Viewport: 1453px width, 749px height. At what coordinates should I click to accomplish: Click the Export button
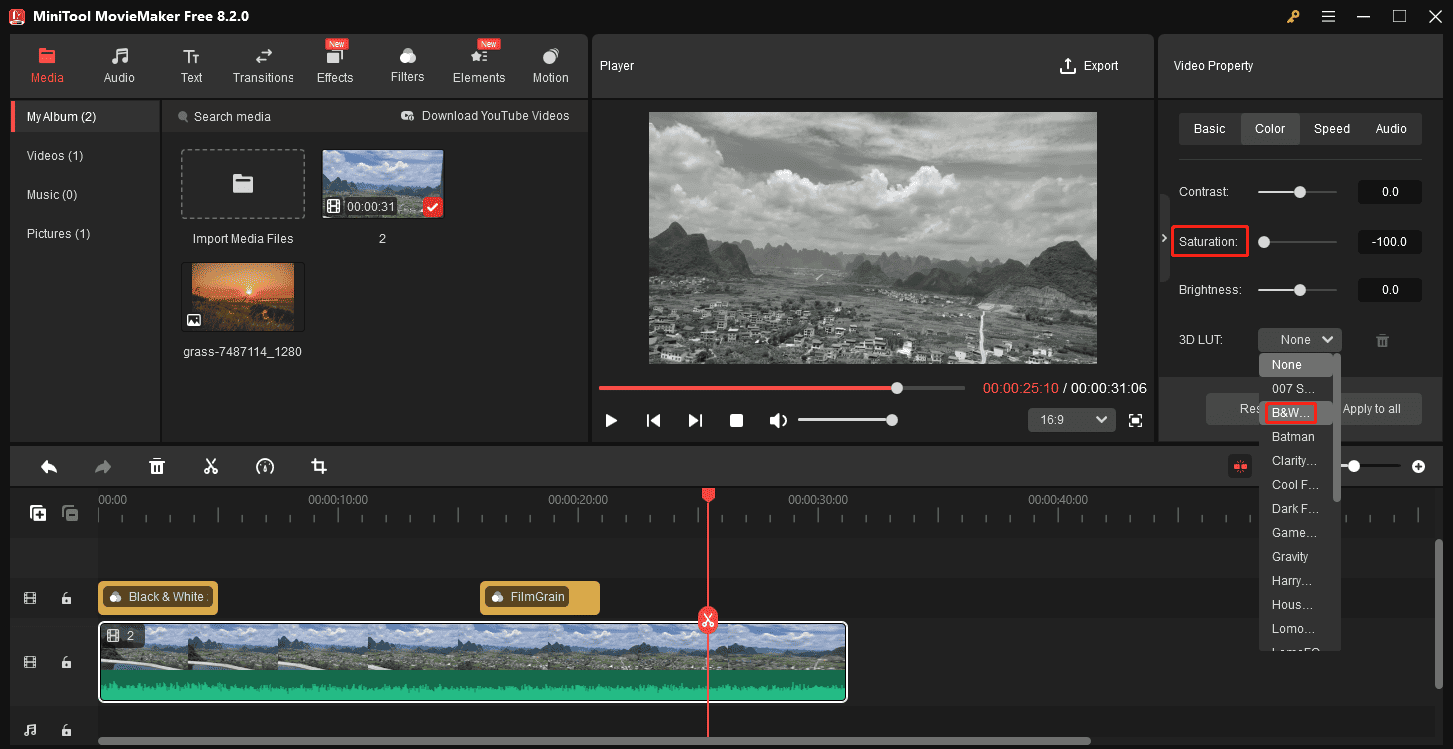click(x=1089, y=66)
